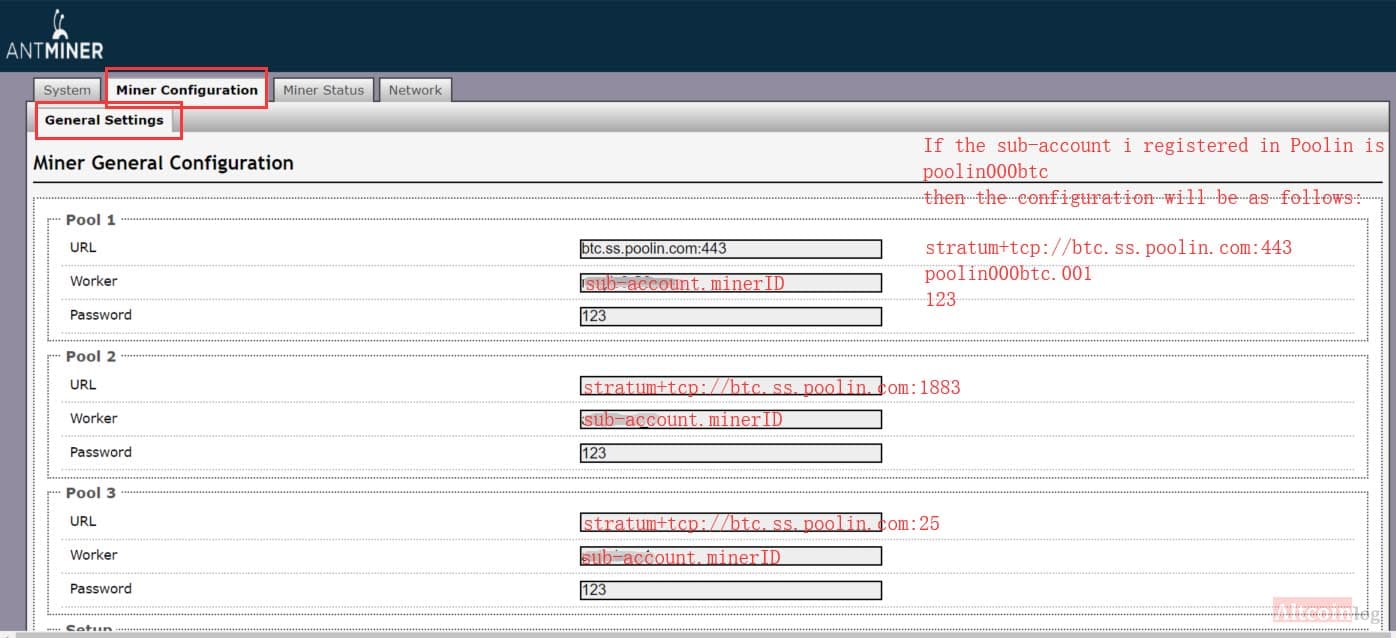Open the Miner Status tab

pyautogui.click(x=323, y=90)
